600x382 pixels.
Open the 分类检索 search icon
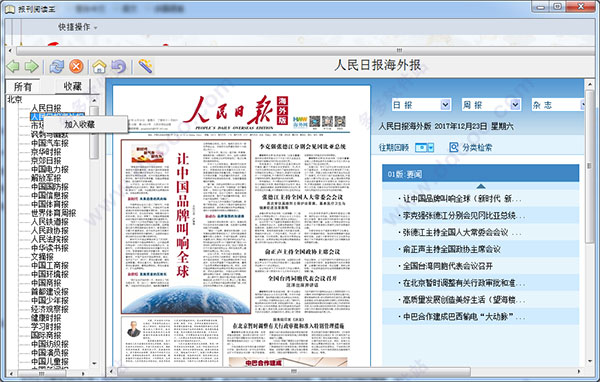point(453,147)
